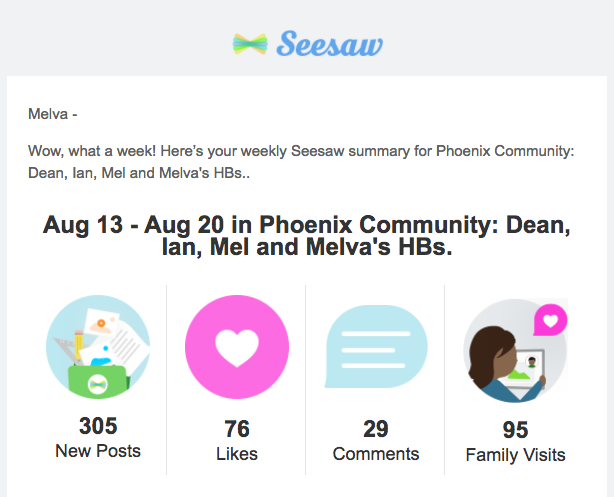Image resolution: width=614 pixels, height=497 pixels.
Task: Select the 305 posts count
Action: [98, 426]
